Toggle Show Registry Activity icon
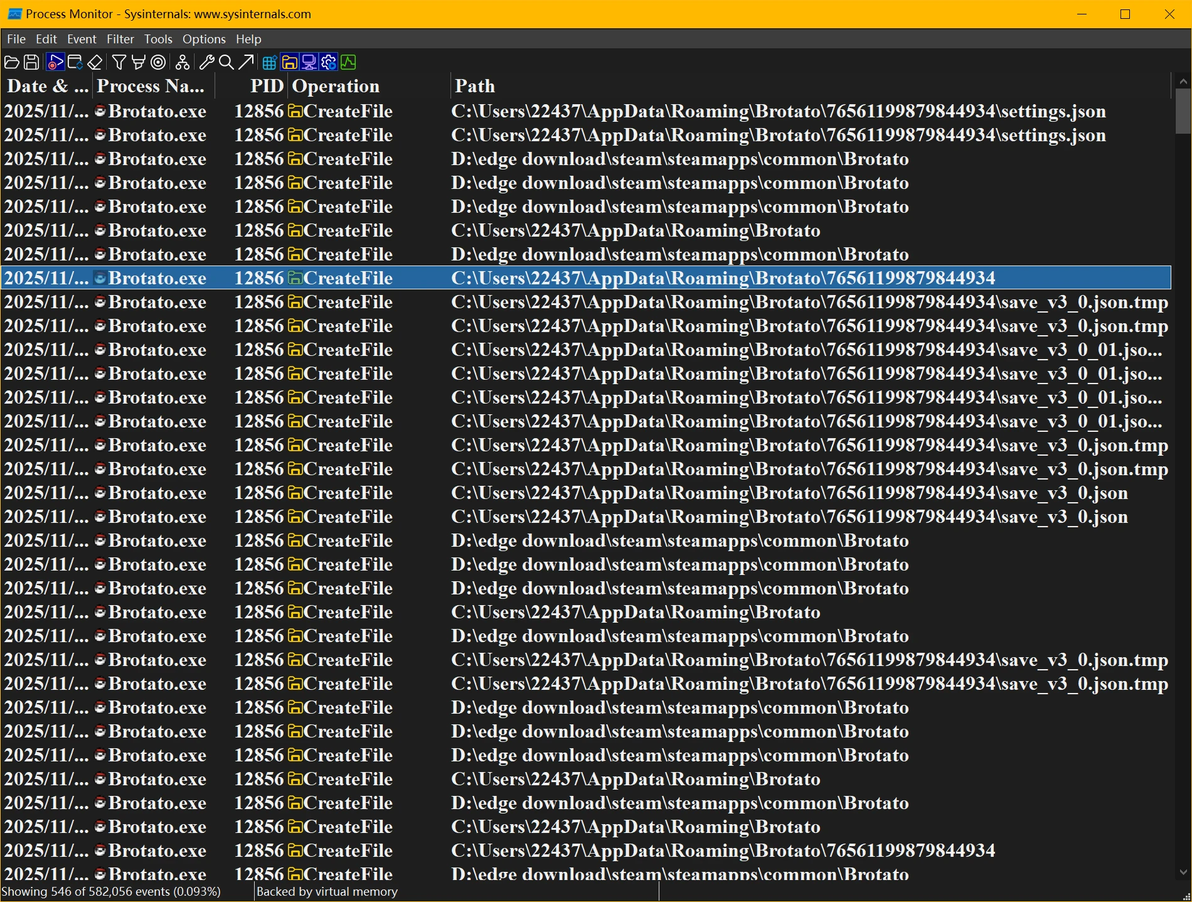Viewport: 1192px width, 902px height. (x=269, y=62)
